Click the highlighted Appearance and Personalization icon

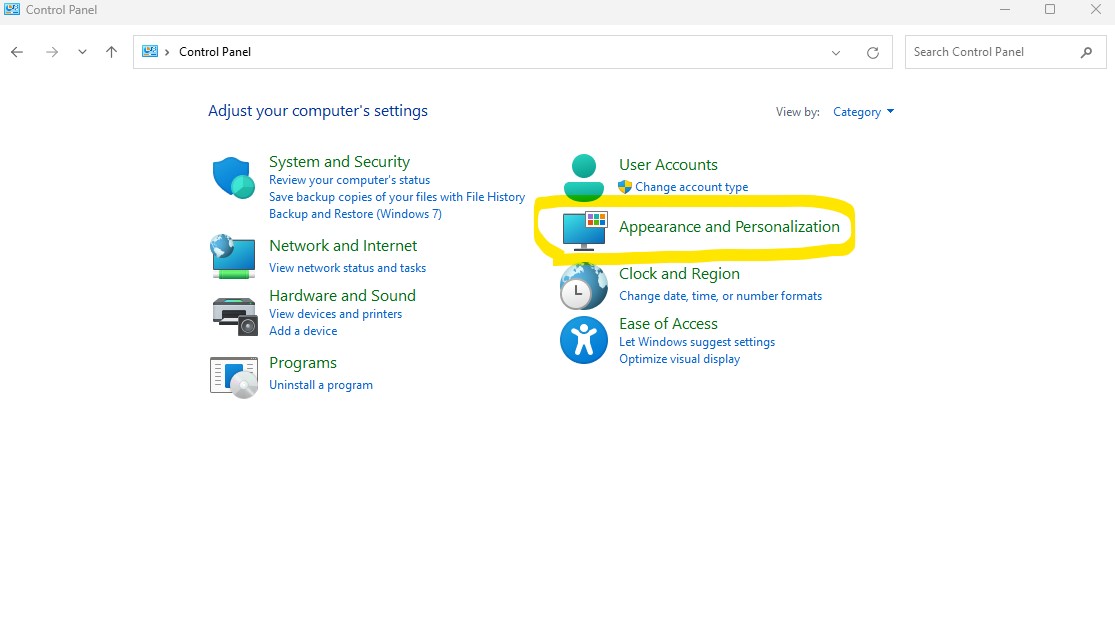coord(583,231)
